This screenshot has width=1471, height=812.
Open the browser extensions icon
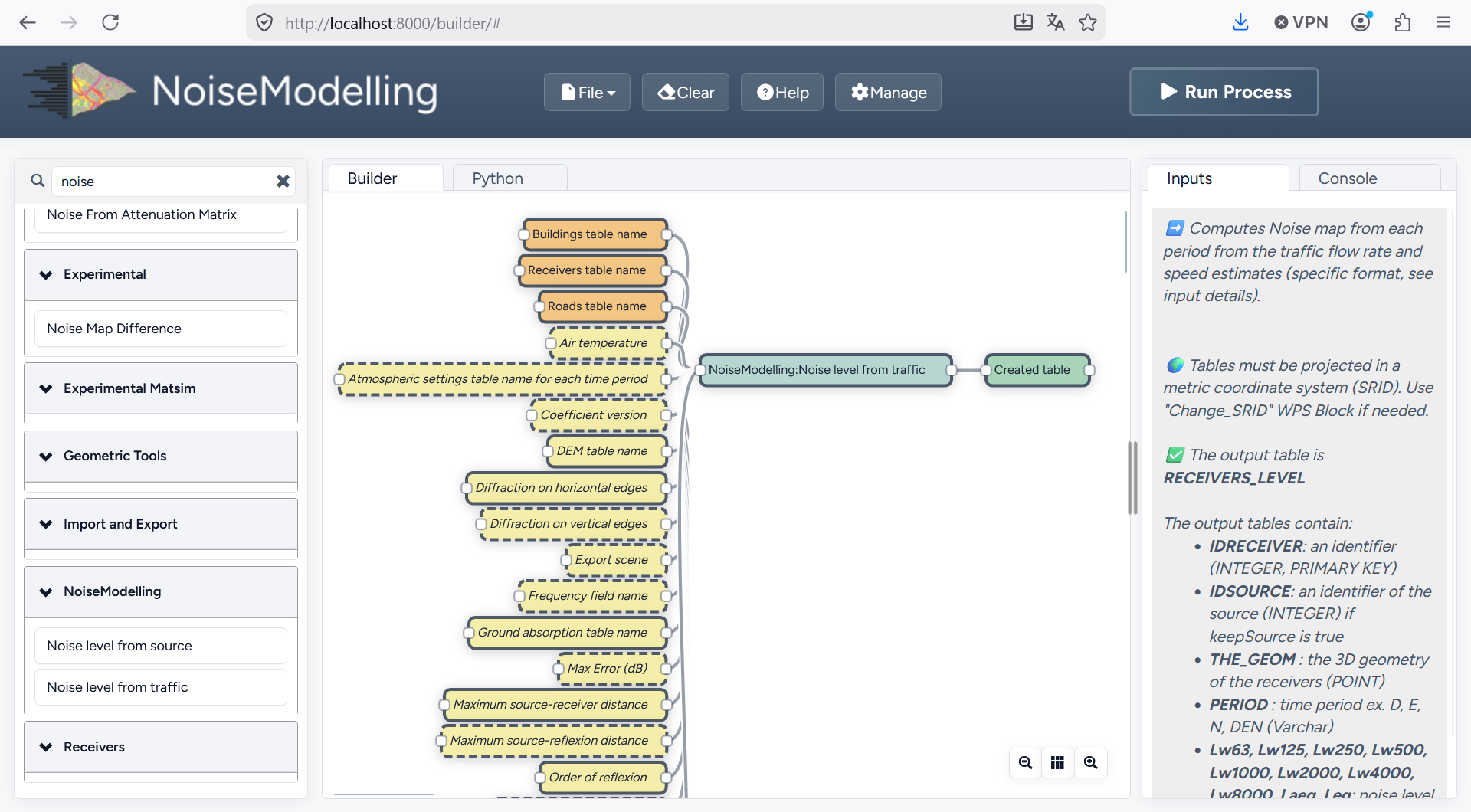[1403, 22]
